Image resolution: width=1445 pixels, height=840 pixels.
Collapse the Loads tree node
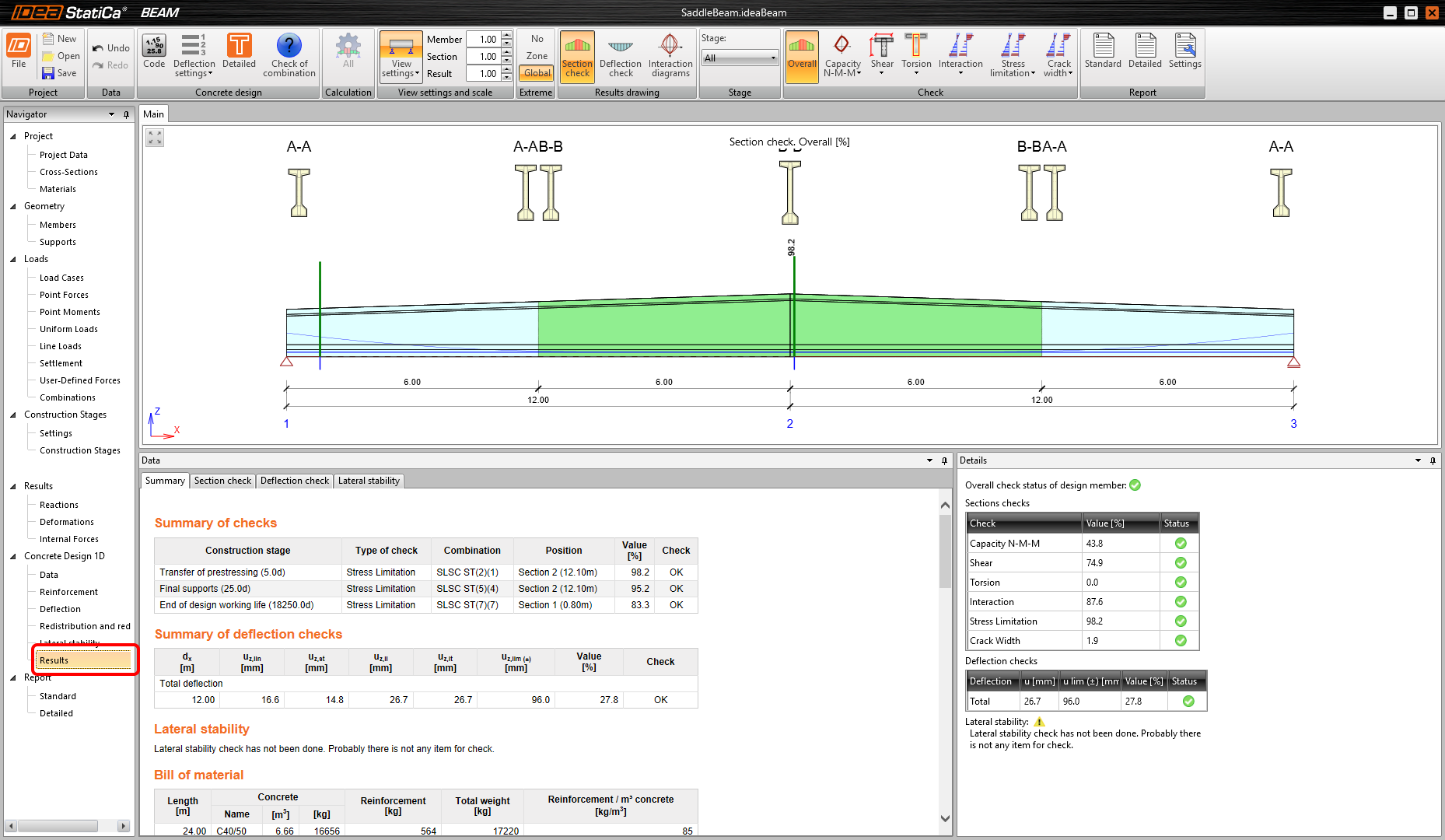(x=13, y=259)
